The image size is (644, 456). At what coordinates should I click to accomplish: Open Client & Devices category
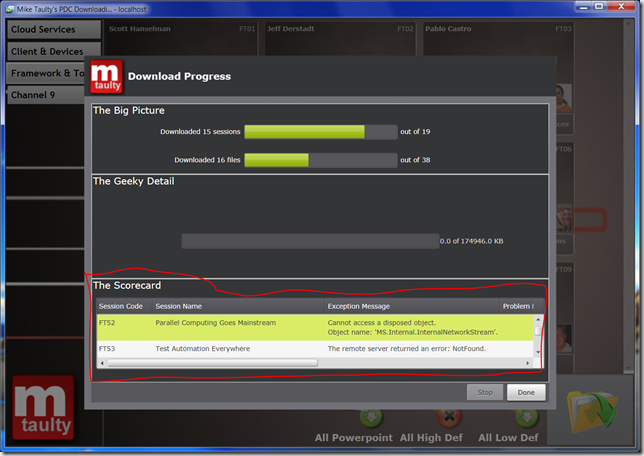tap(54, 52)
